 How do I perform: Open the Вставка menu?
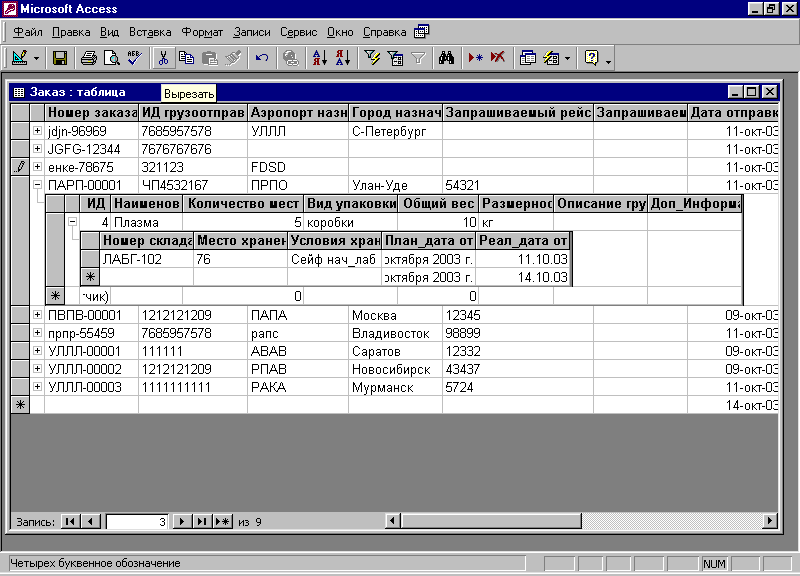150,32
